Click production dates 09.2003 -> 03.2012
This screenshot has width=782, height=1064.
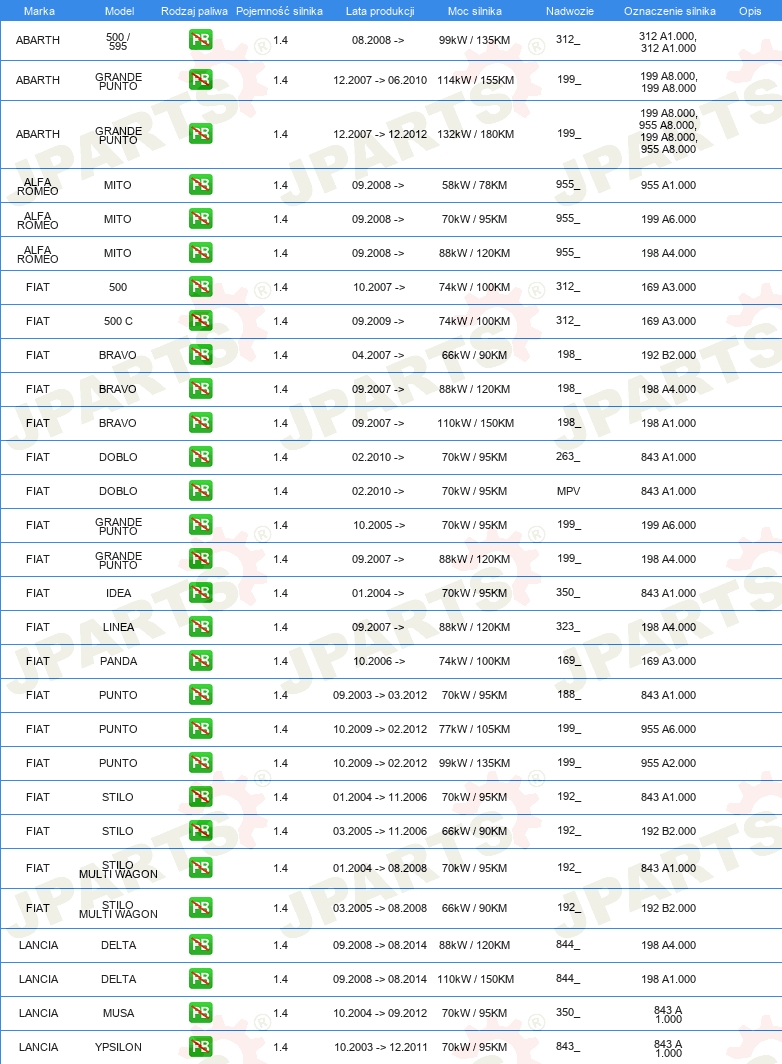(x=379, y=695)
